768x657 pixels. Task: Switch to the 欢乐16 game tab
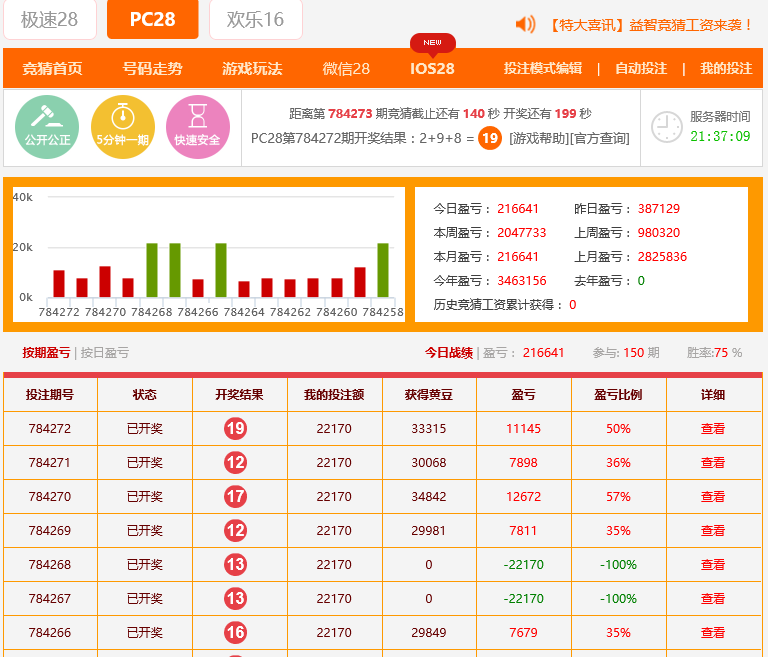255,19
